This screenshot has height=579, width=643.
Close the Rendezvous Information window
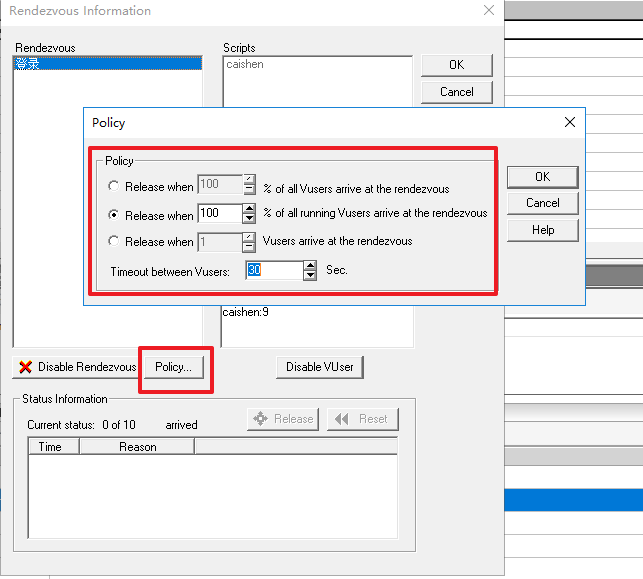tap(488, 10)
